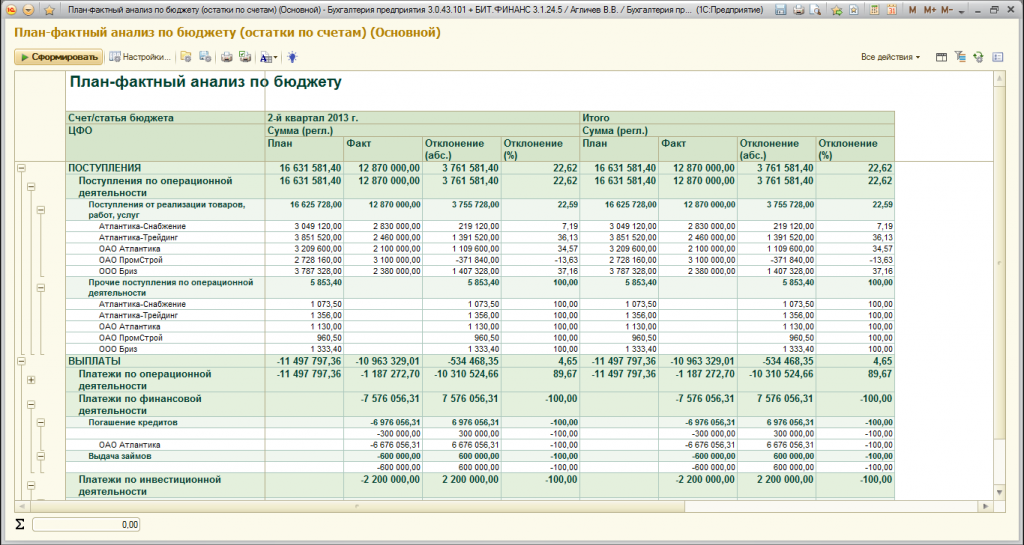Image resolution: width=1024 pixels, height=545 pixels.
Task: Click the save diskette icon in title bar
Action: [x=780, y=10]
